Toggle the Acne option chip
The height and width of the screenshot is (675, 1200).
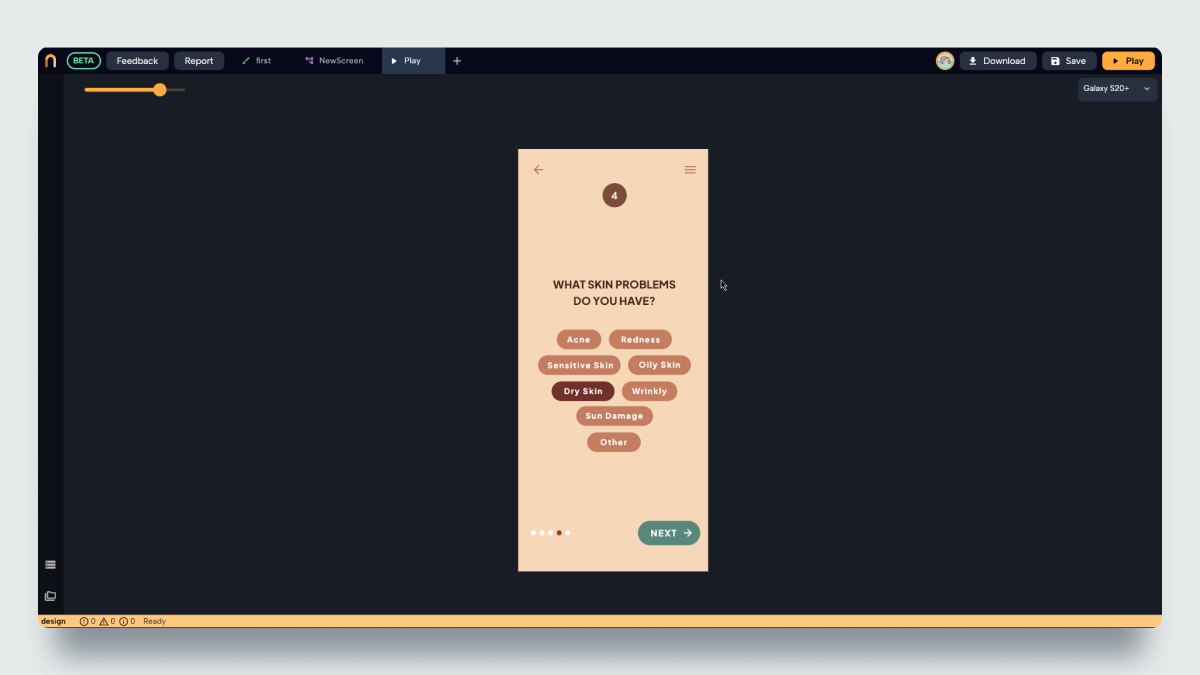(x=579, y=340)
